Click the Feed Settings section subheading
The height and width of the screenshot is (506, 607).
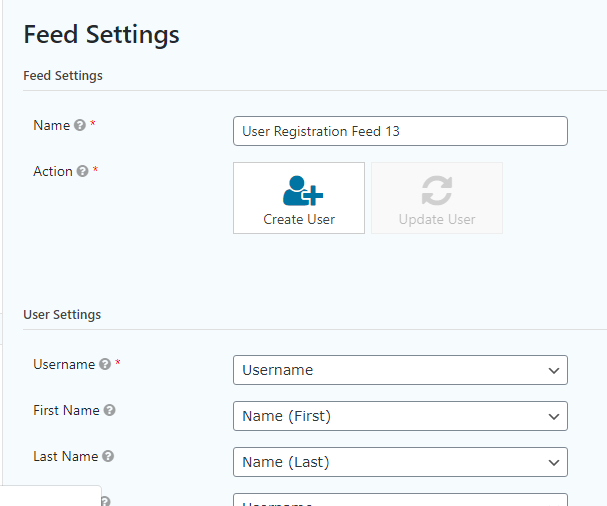[63, 75]
